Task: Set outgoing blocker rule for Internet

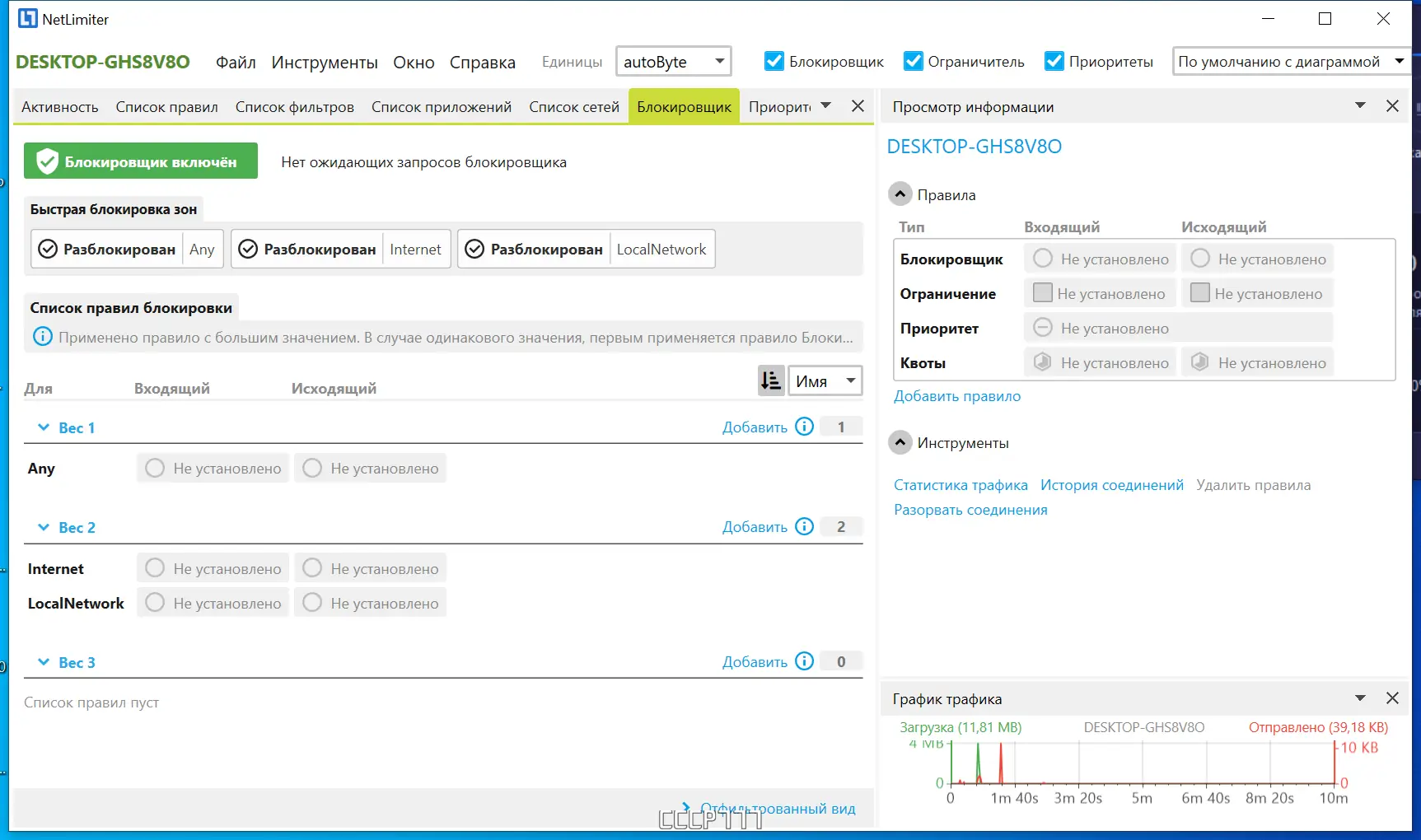Action: pos(371,568)
